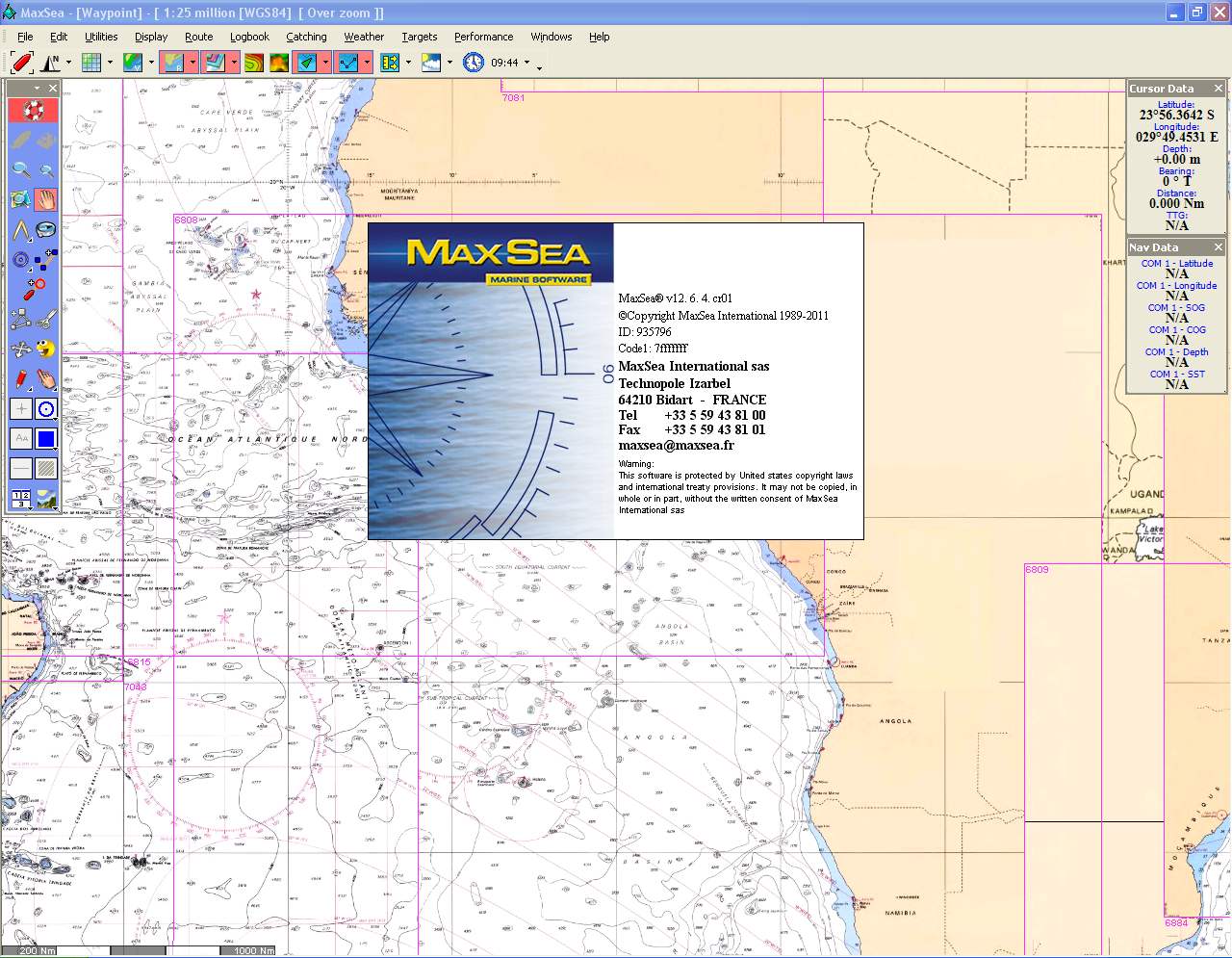Click the depth contour lines icon

coord(253,63)
